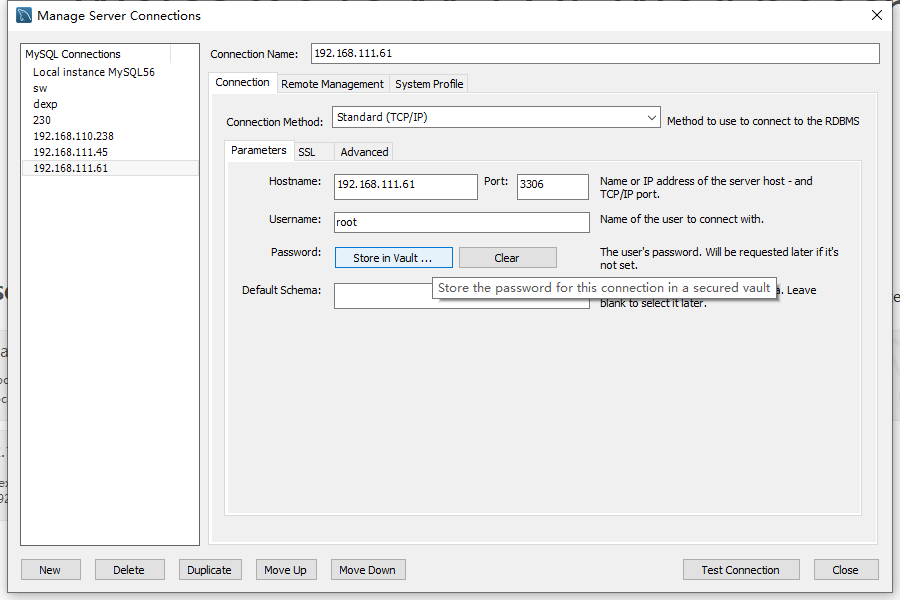Click Store in Vault button

pos(393,258)
